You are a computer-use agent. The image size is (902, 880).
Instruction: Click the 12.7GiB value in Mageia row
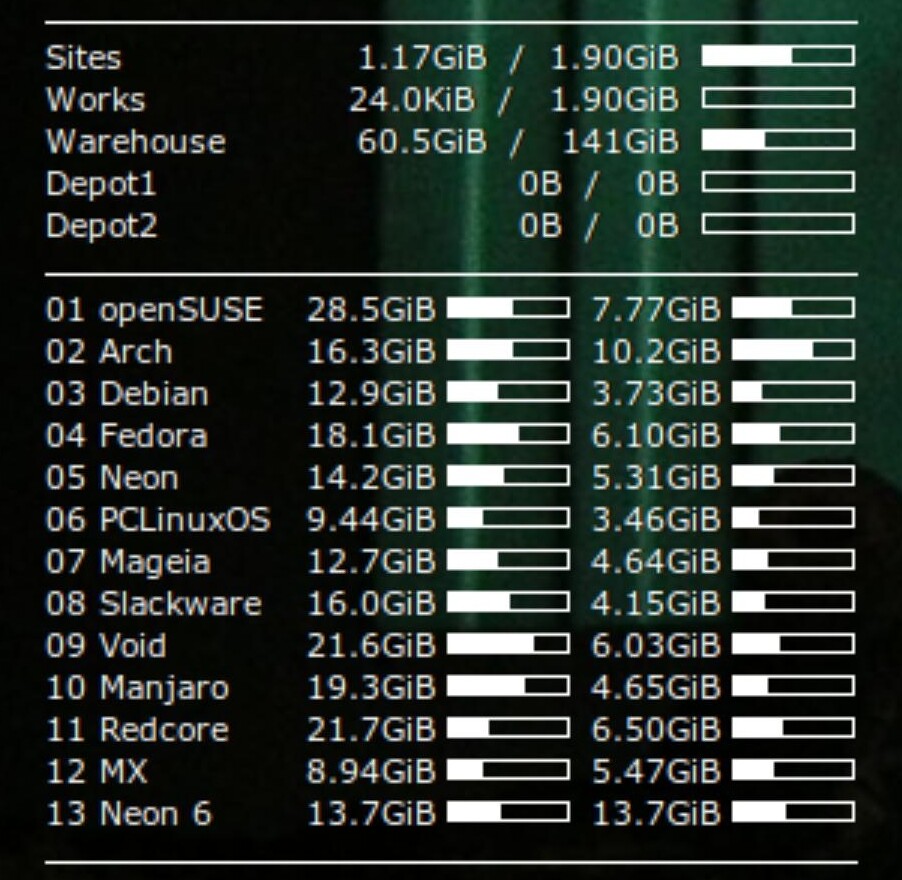[370, 561]
